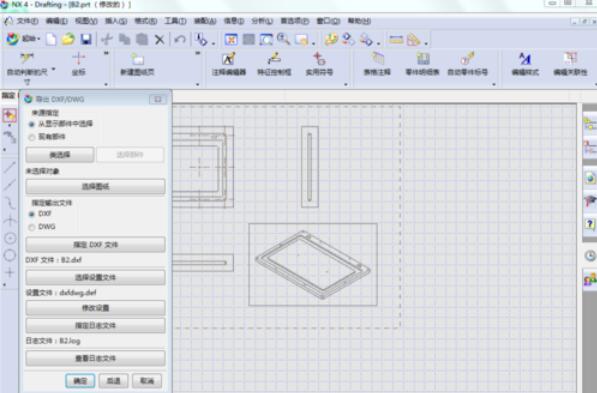Viewport: 597px width, 393px height.
Task: Click the Zoom magnifier icon
Action: [x=283, y=39]
